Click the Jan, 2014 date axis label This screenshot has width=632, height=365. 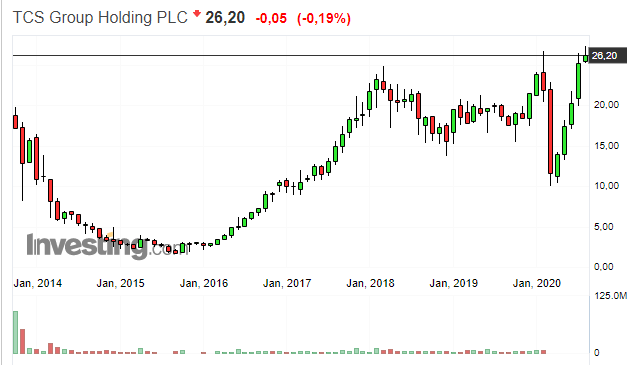[37, 283]
